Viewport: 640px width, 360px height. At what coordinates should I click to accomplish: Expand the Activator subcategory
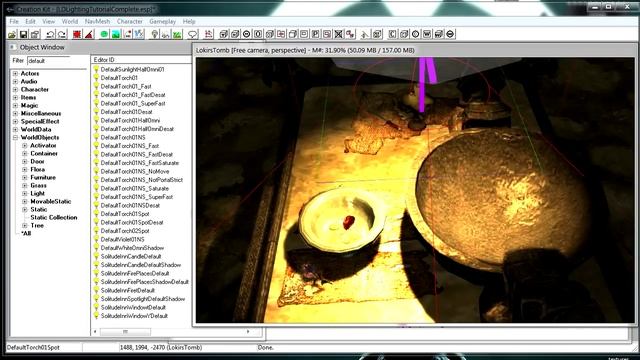pos(25,145)
